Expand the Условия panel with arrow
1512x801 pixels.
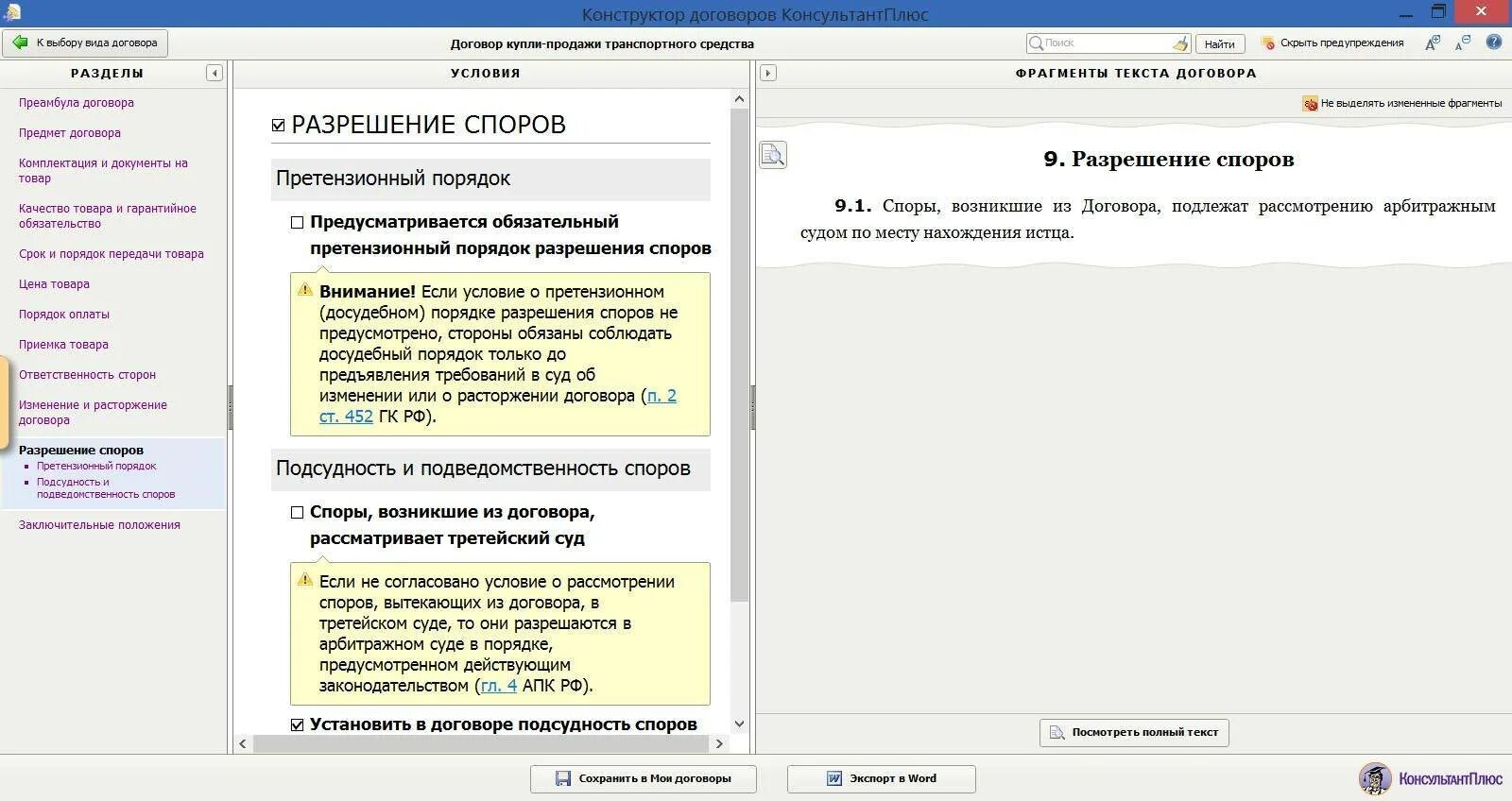pos(768,73)
